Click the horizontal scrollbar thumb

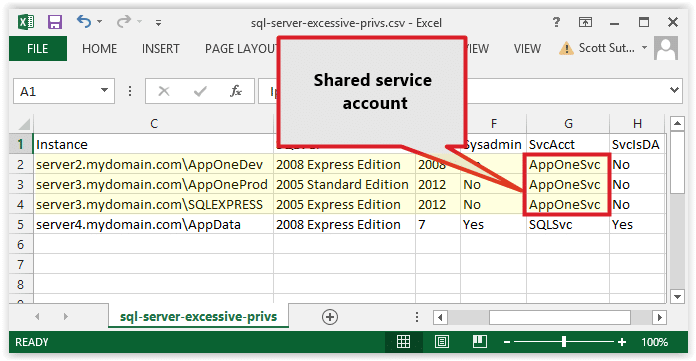tap(560, 317)
